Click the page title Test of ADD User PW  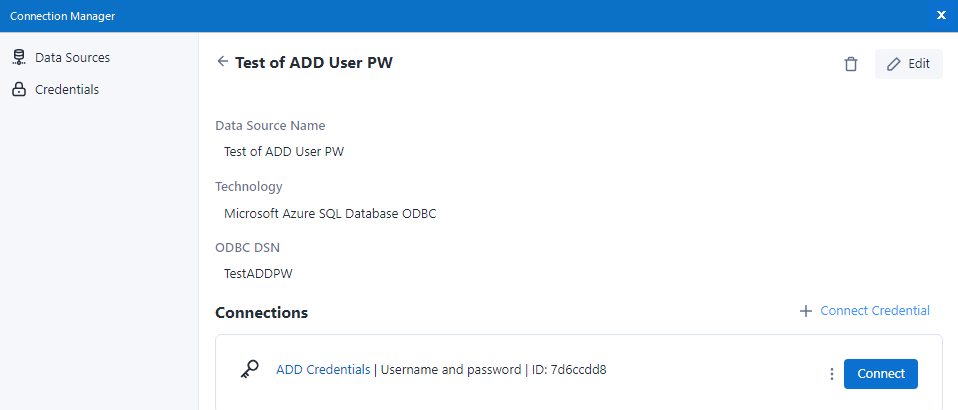tap(313, 63)
